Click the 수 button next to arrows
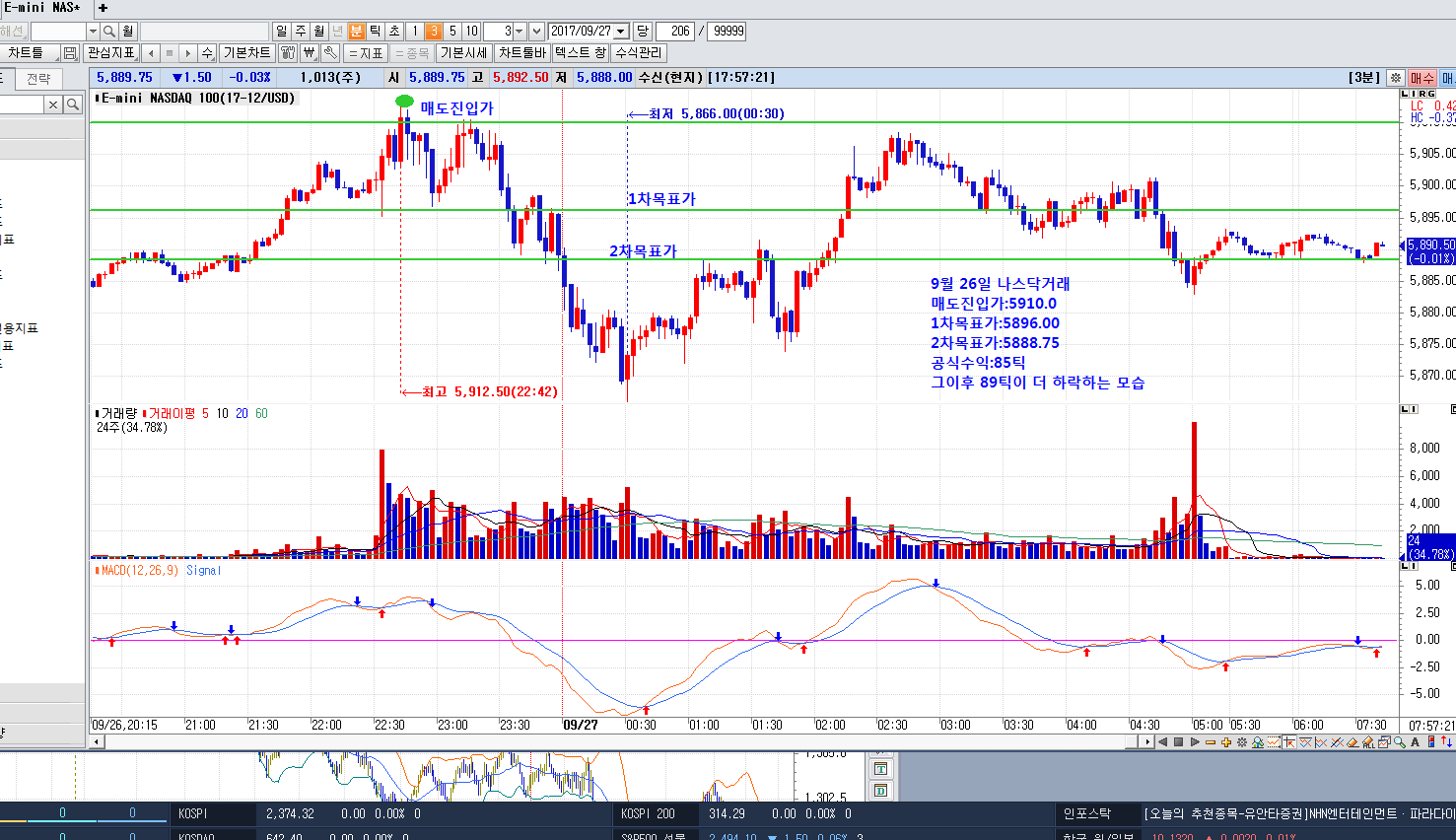 click(207, 52)
